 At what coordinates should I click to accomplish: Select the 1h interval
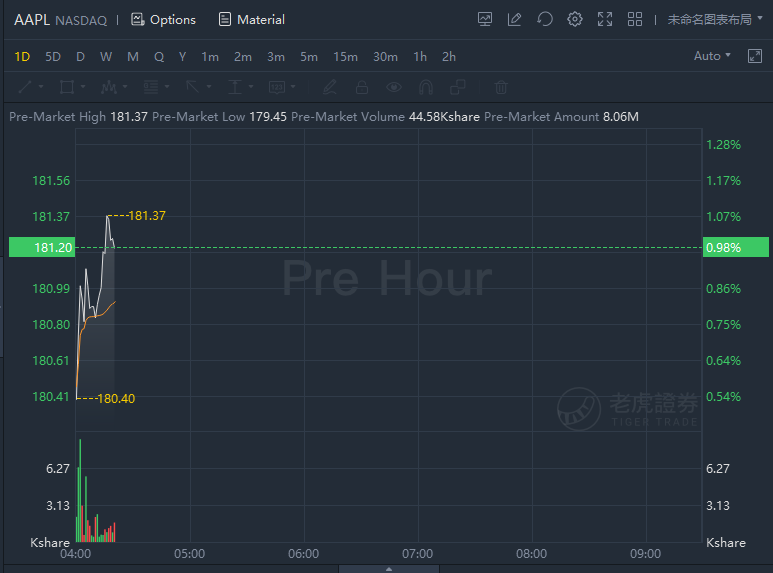[420, 57]
